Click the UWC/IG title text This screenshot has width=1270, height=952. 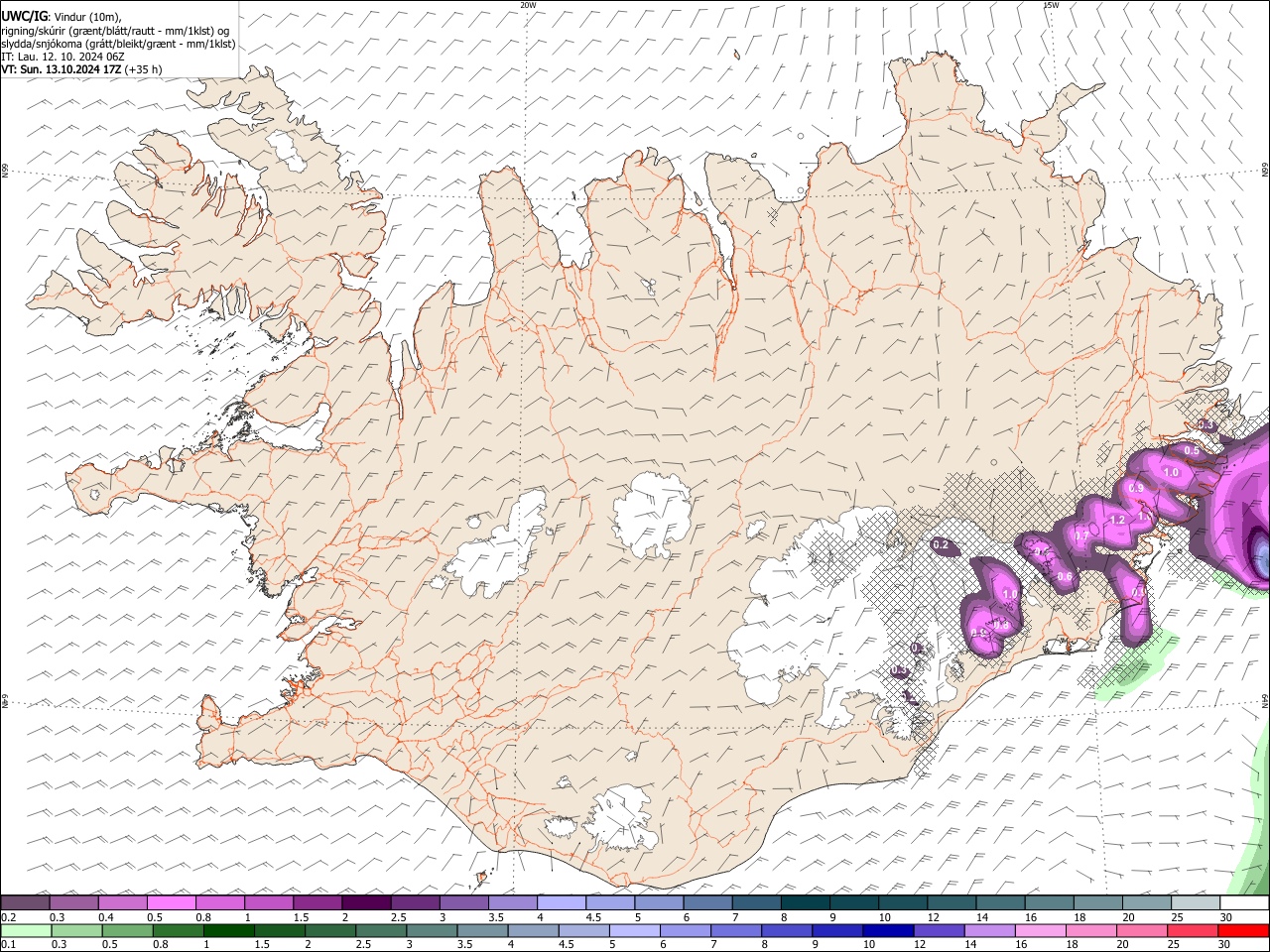pos(25,15)
